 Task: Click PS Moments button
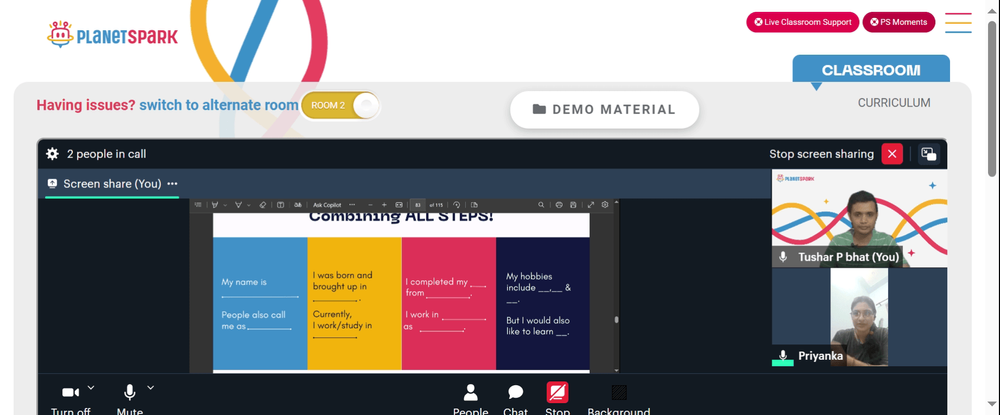coord(899,22)
